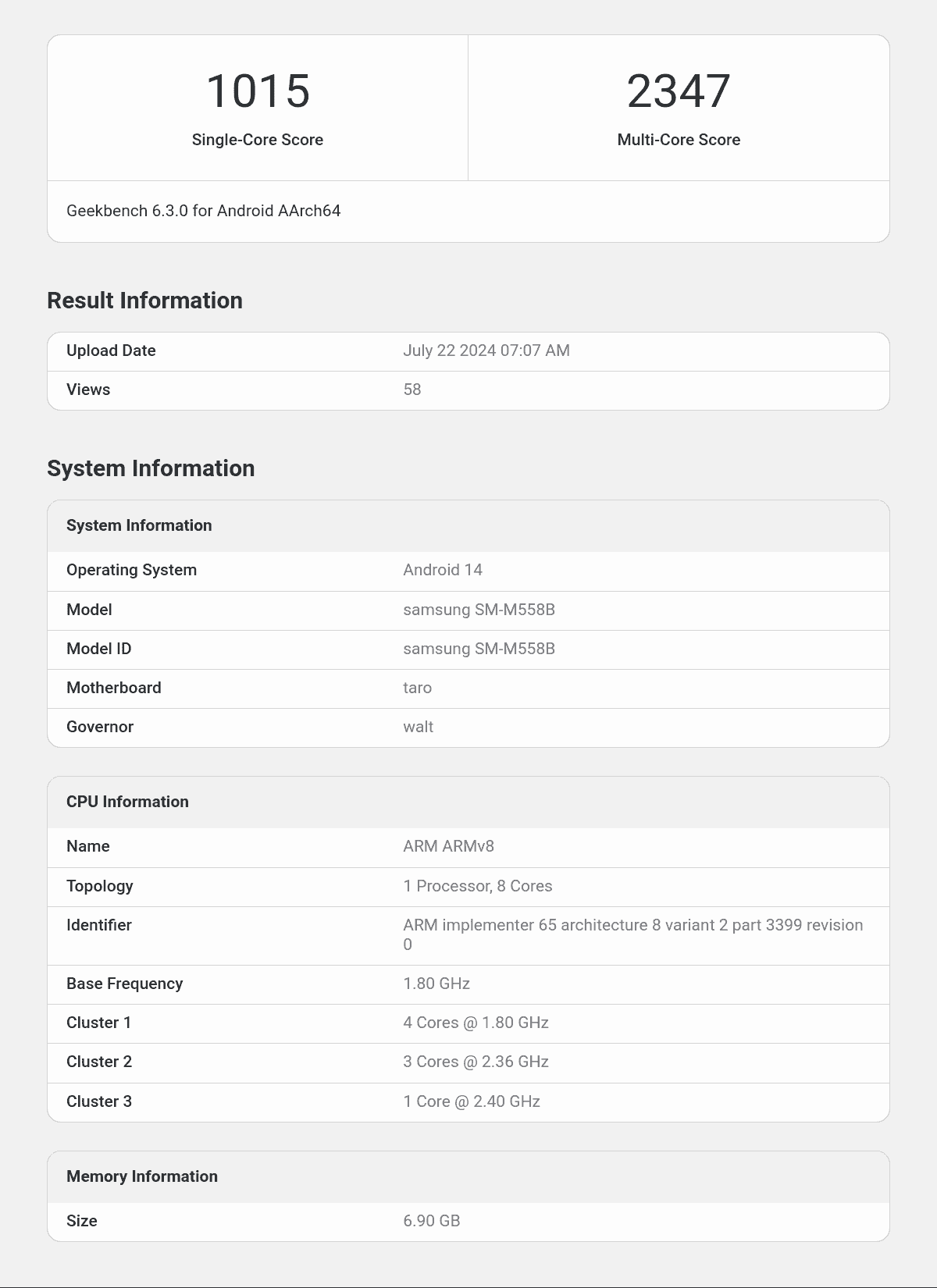Click the Cluster 3 value 1 Core @ 2.40 GHz

click(472, 1101)
